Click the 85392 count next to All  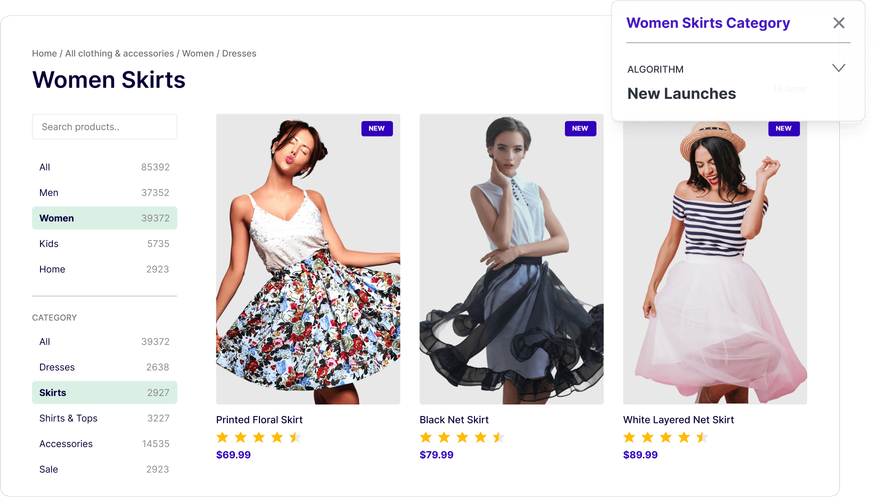tap(155, 167)
